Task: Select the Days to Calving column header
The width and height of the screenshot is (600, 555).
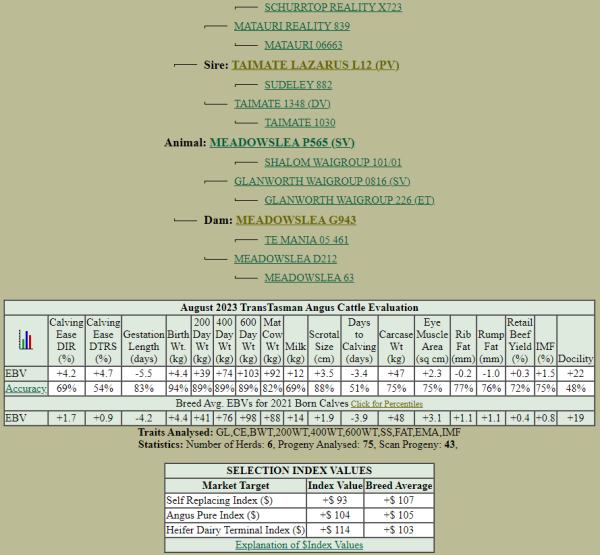Action: coord(359,341)
